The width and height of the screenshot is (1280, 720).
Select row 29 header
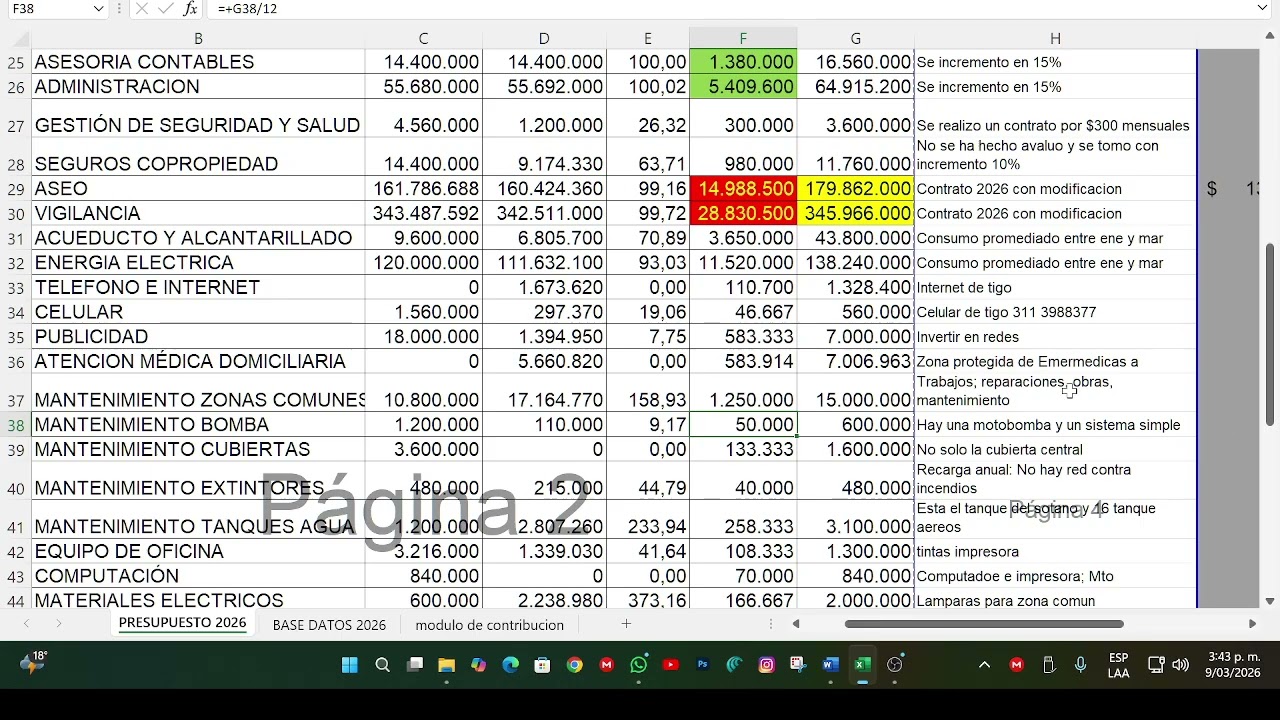15,189
